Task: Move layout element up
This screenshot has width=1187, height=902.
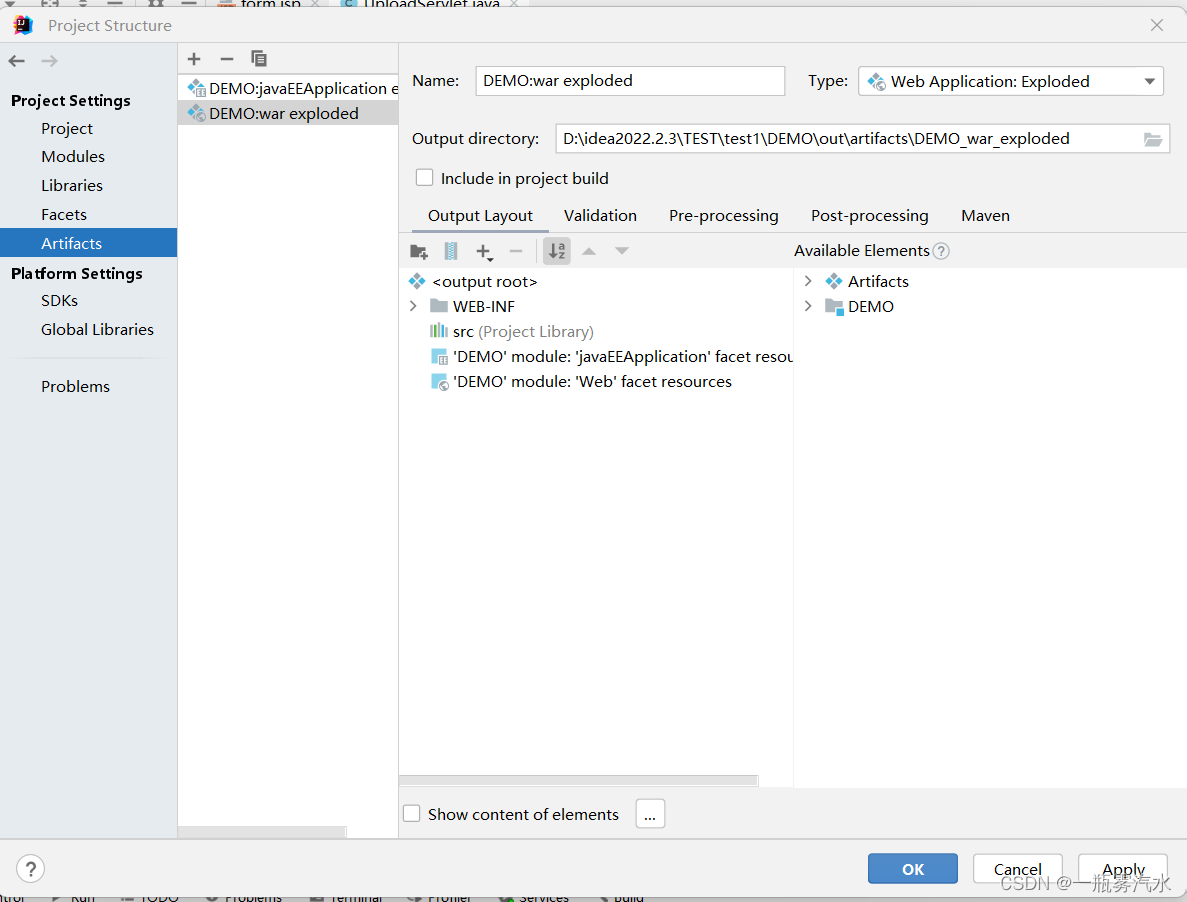Action: point(589,251)
